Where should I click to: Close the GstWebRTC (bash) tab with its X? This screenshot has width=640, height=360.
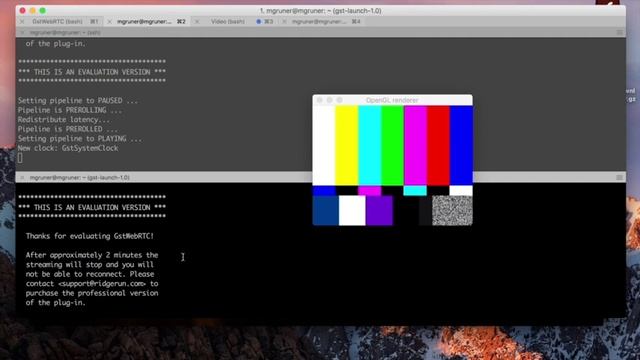[x=22, y=22]
